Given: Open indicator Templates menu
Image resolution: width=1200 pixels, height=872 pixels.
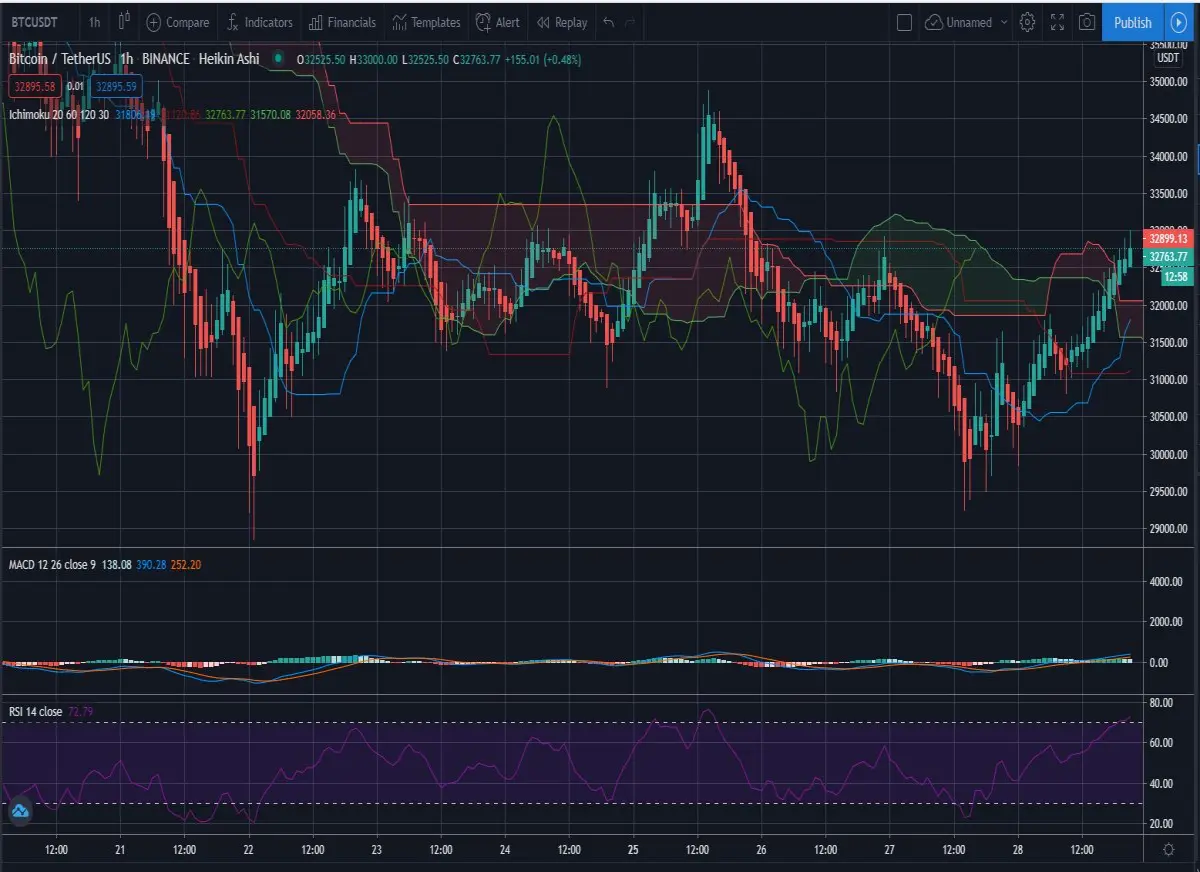Looking at the screenshot, I should pyautogui.click(x=426, y=22).
